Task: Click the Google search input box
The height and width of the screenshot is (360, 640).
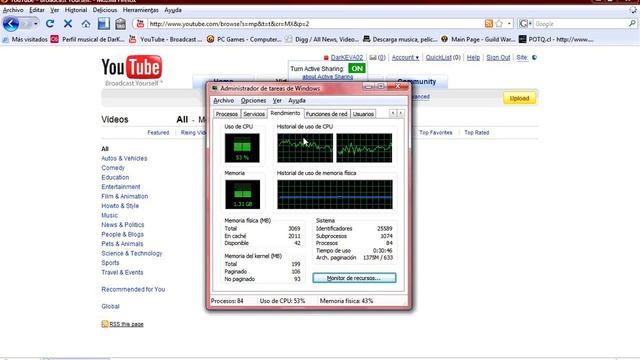Action: pyautogui.click(x=580, y=24)
